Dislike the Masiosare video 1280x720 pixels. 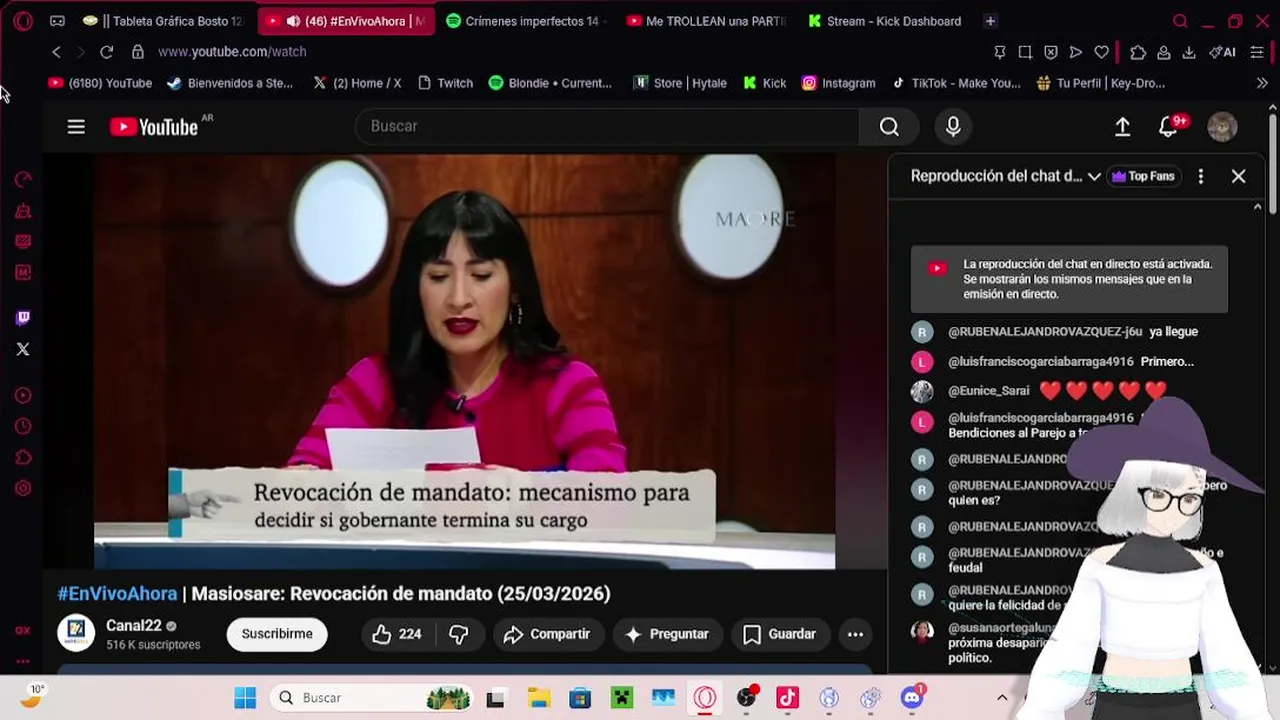(x=458, y=634)
